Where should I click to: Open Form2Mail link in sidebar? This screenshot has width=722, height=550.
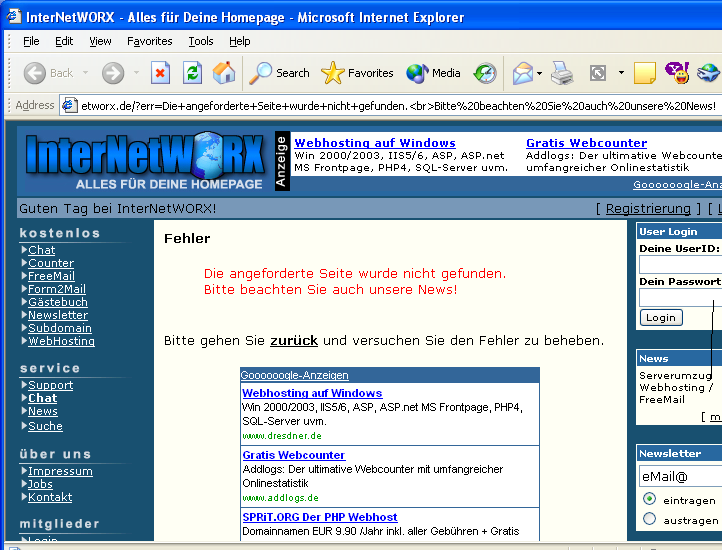click(57, 289)
